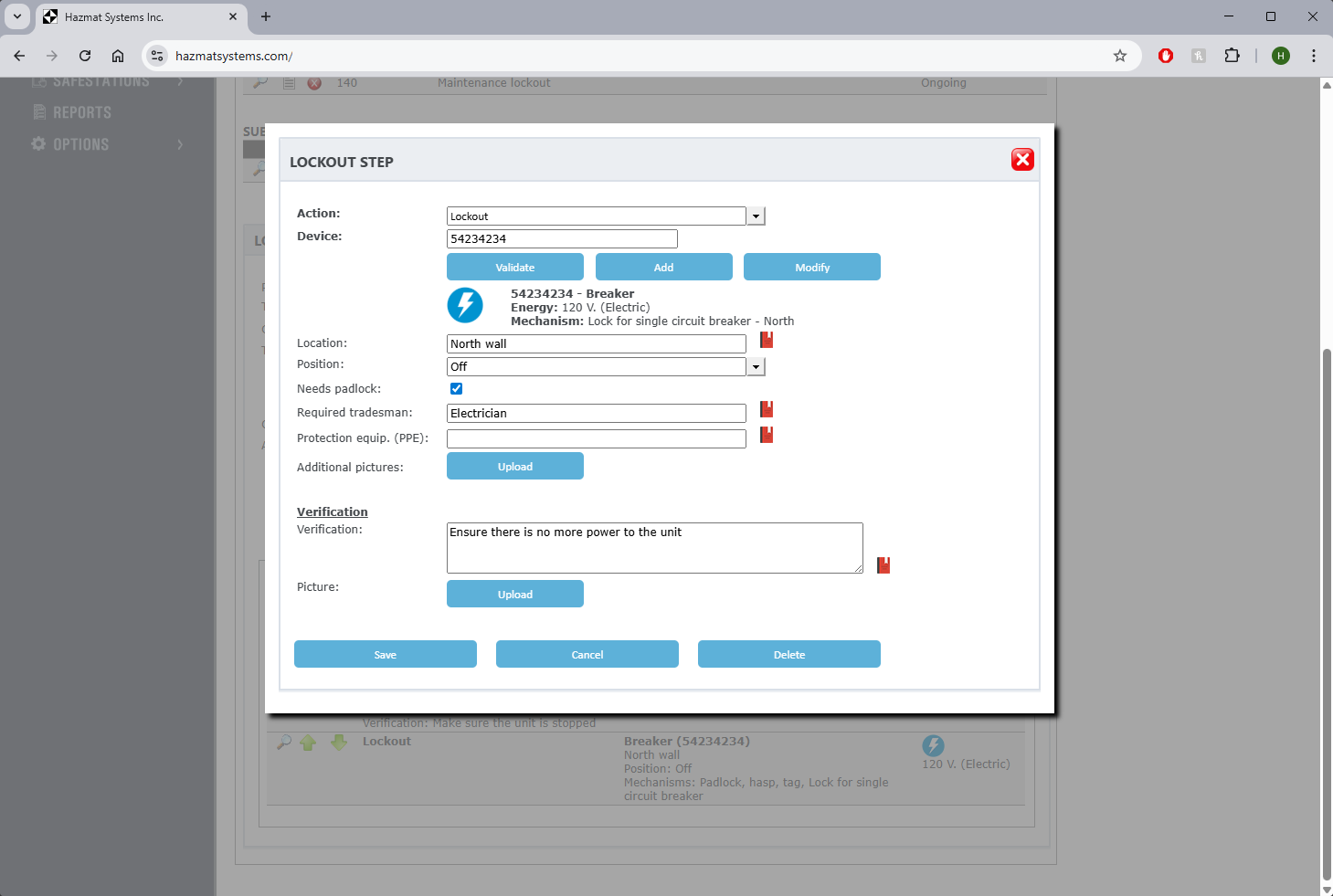Reload the page using the refresh icon
The height and width of the screenshot is (896, 1333).
[85, 56]
